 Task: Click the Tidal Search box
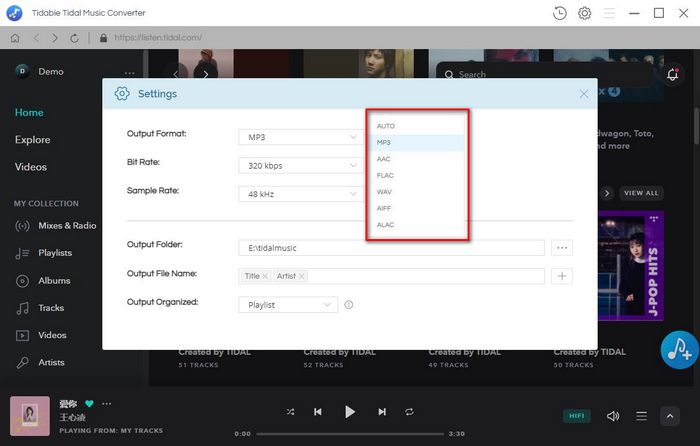[x=545, y=74]
